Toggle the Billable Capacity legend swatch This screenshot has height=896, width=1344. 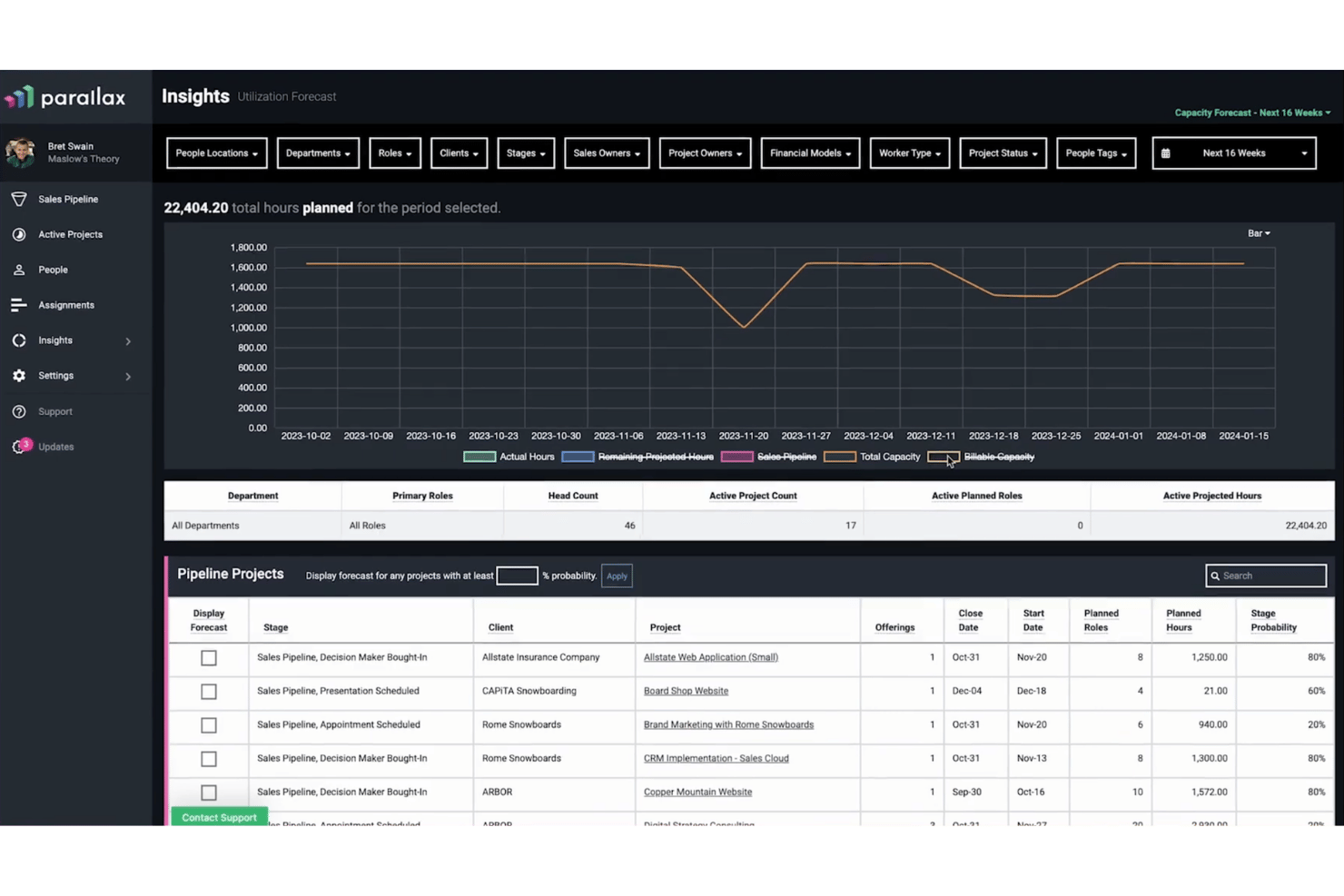coord(943,457)
